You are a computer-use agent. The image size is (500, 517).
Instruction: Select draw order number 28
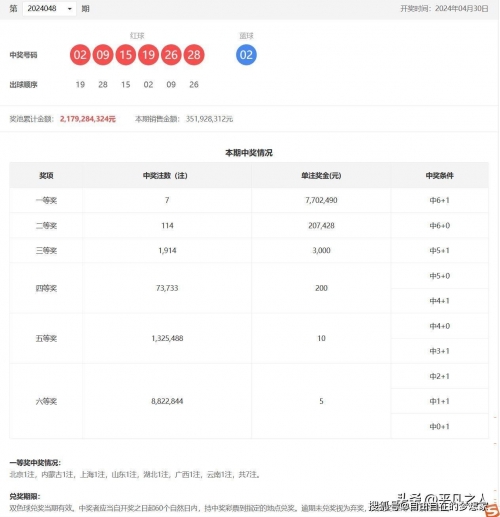103,85
